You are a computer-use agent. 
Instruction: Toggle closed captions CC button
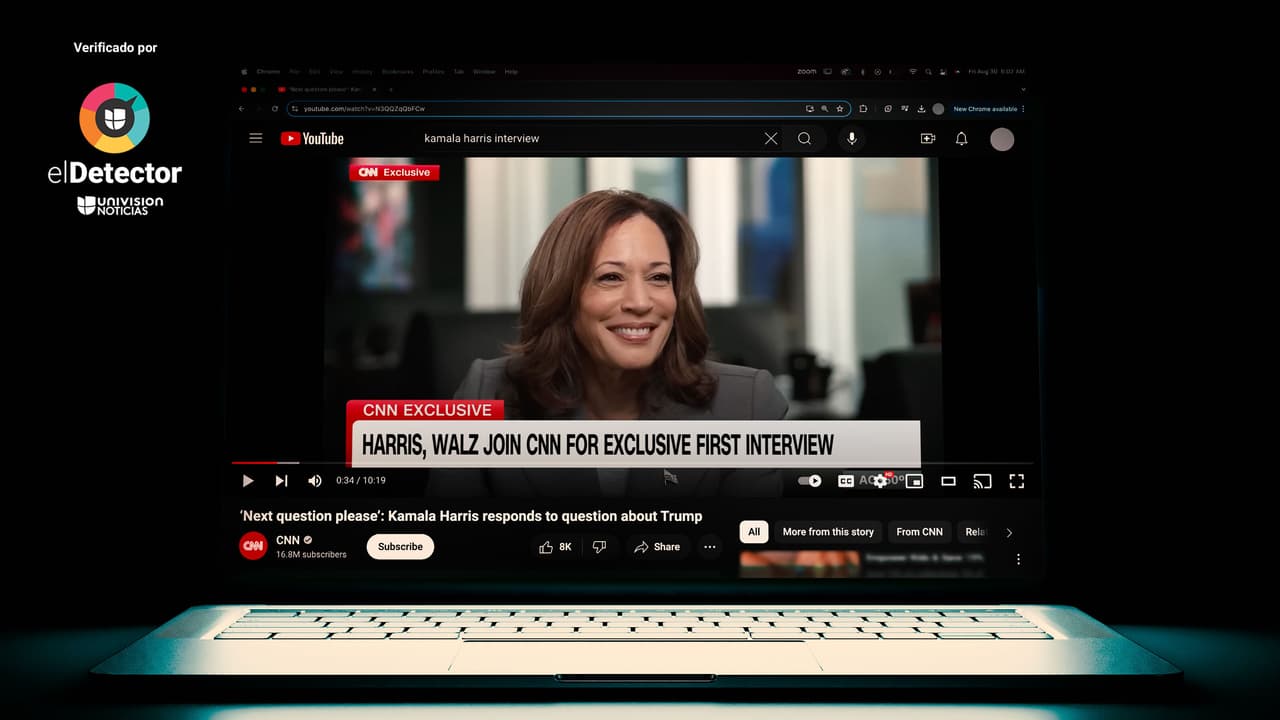point(845,481)
